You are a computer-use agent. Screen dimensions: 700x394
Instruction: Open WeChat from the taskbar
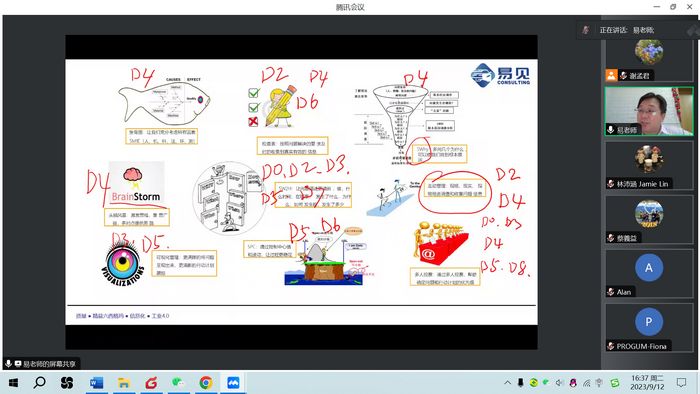[178, 382]
